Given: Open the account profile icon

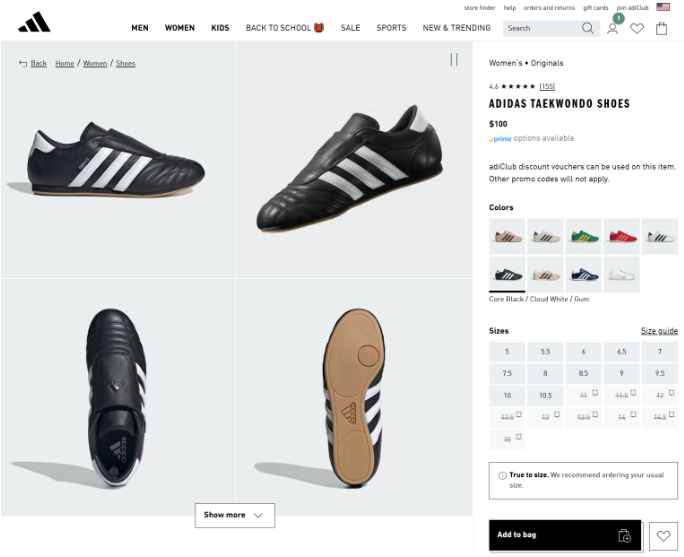Looking at the screenshot, I should (x=612, y=29).
